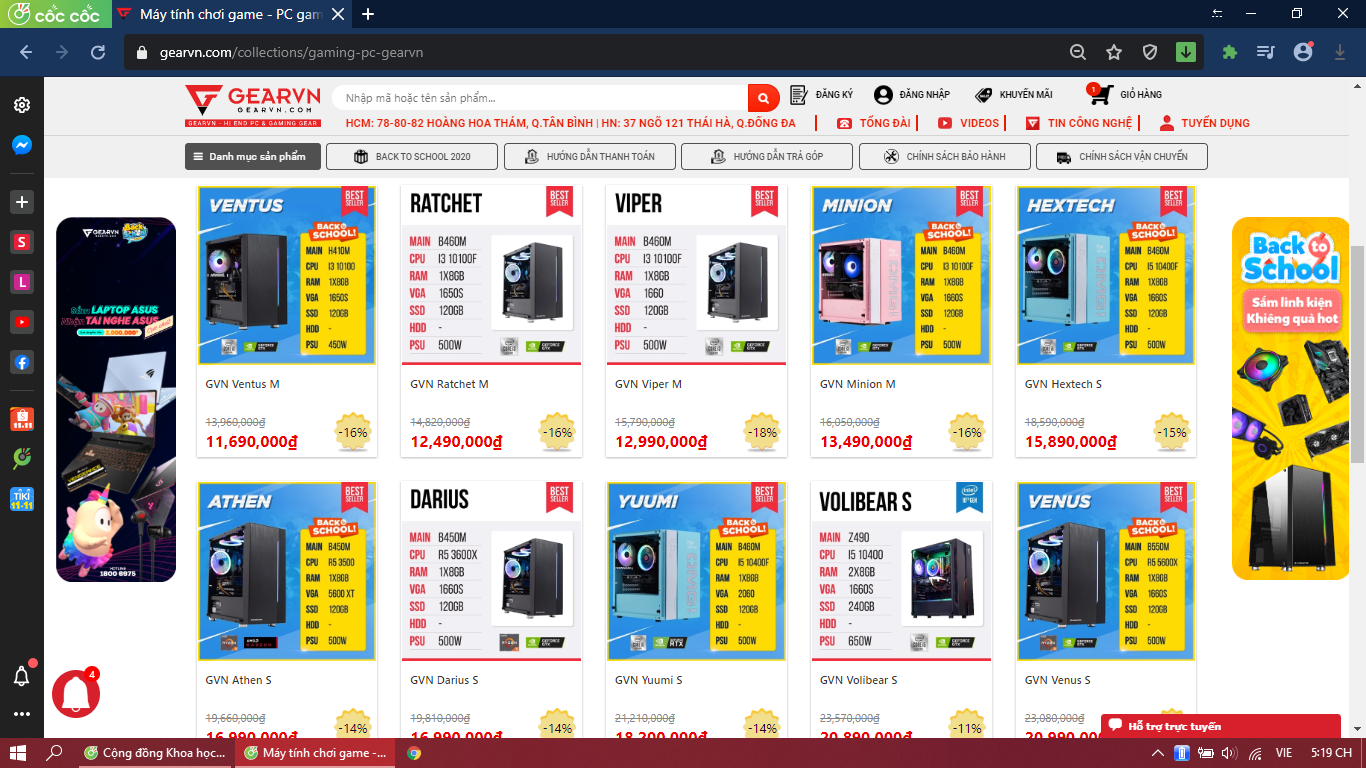
Task: Click Đăng nhập link
Action: [912, 95]
